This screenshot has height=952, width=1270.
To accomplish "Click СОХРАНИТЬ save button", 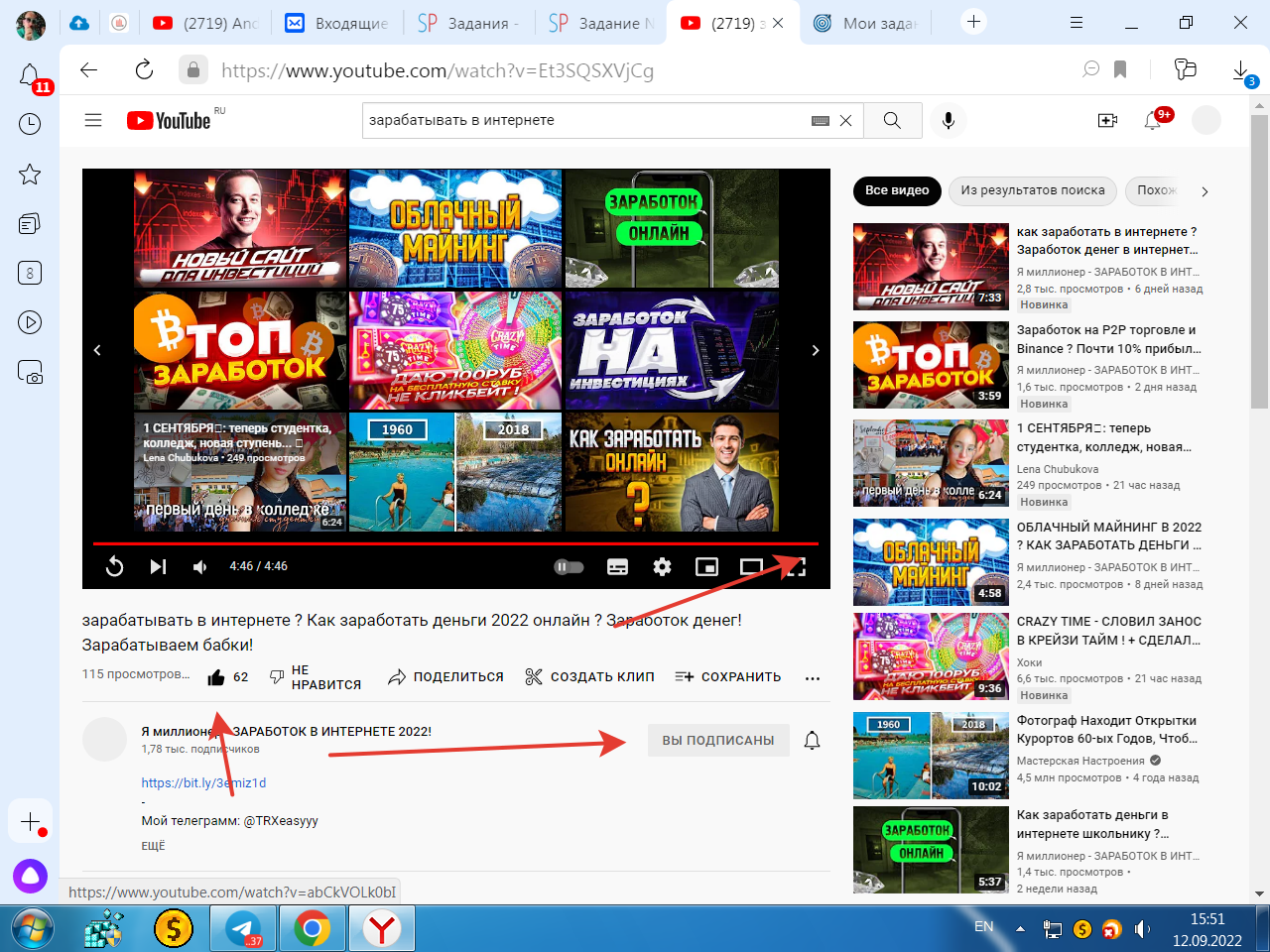I will pyautogui.click(x=727, y=677).
